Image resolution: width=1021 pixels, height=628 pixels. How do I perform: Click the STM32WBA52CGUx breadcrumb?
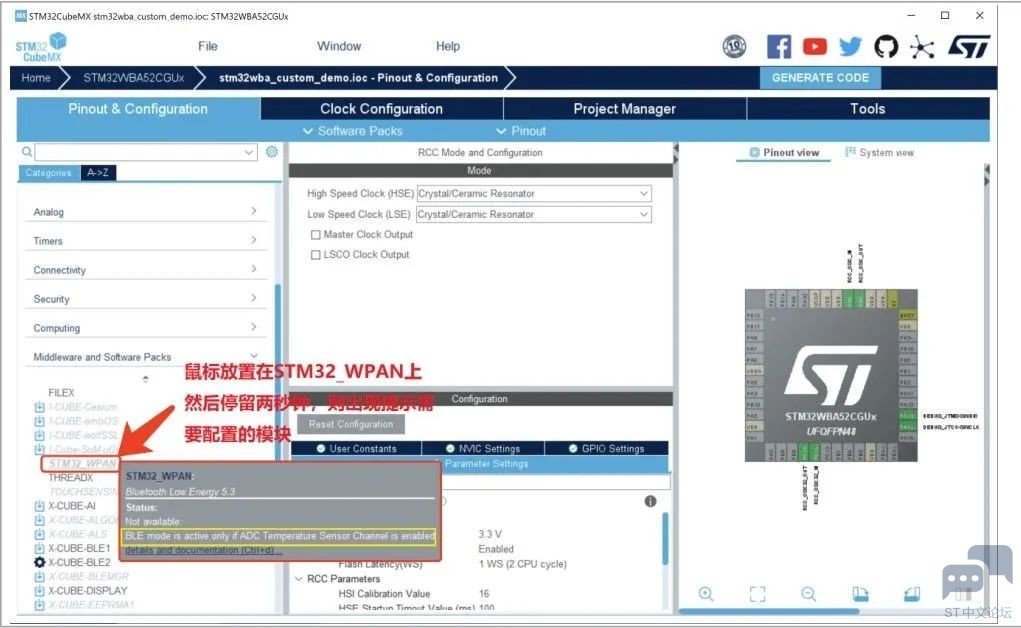(133, 78)
